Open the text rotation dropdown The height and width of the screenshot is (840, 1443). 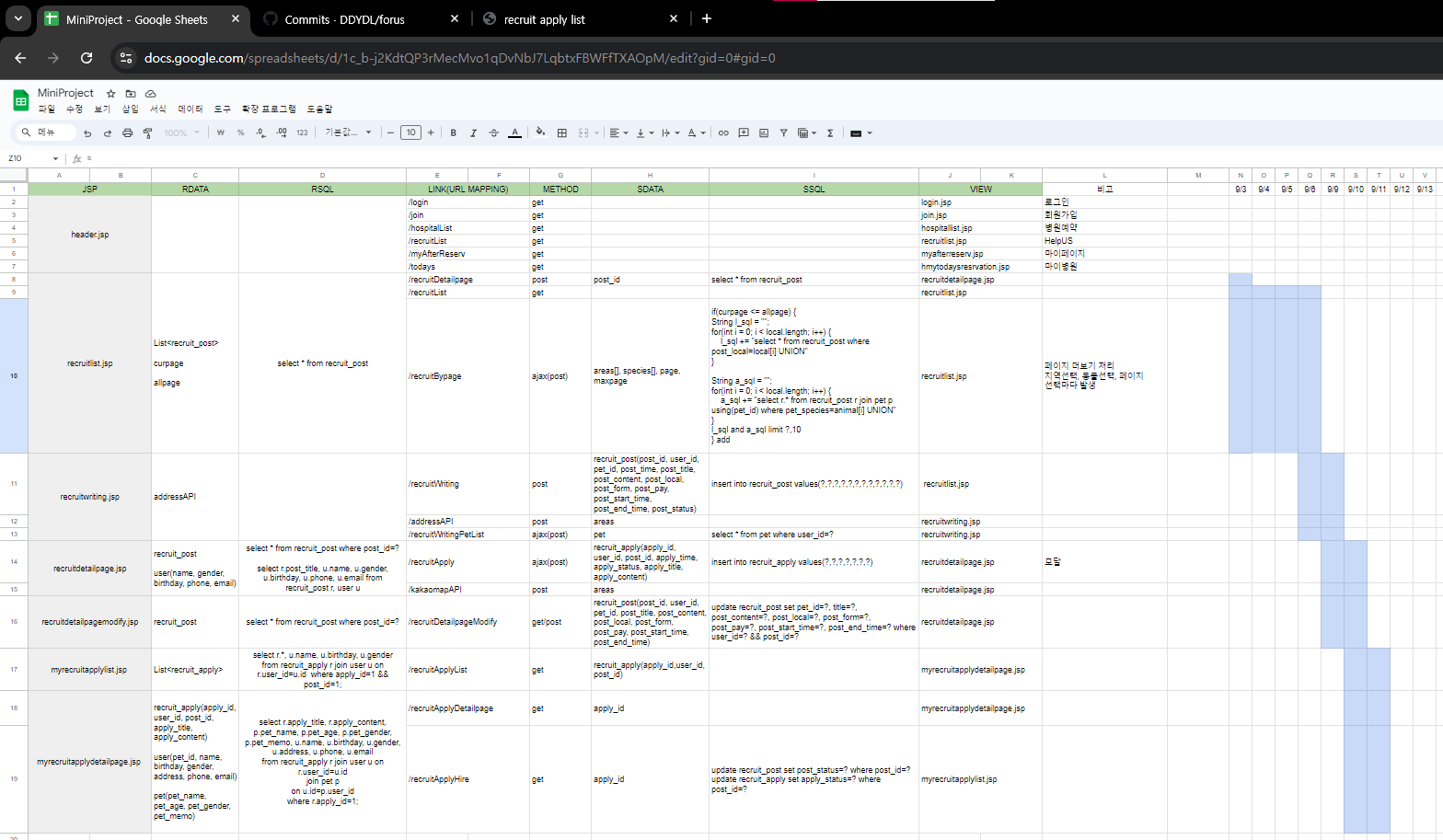pyautogui.click(x=697, y=133)
